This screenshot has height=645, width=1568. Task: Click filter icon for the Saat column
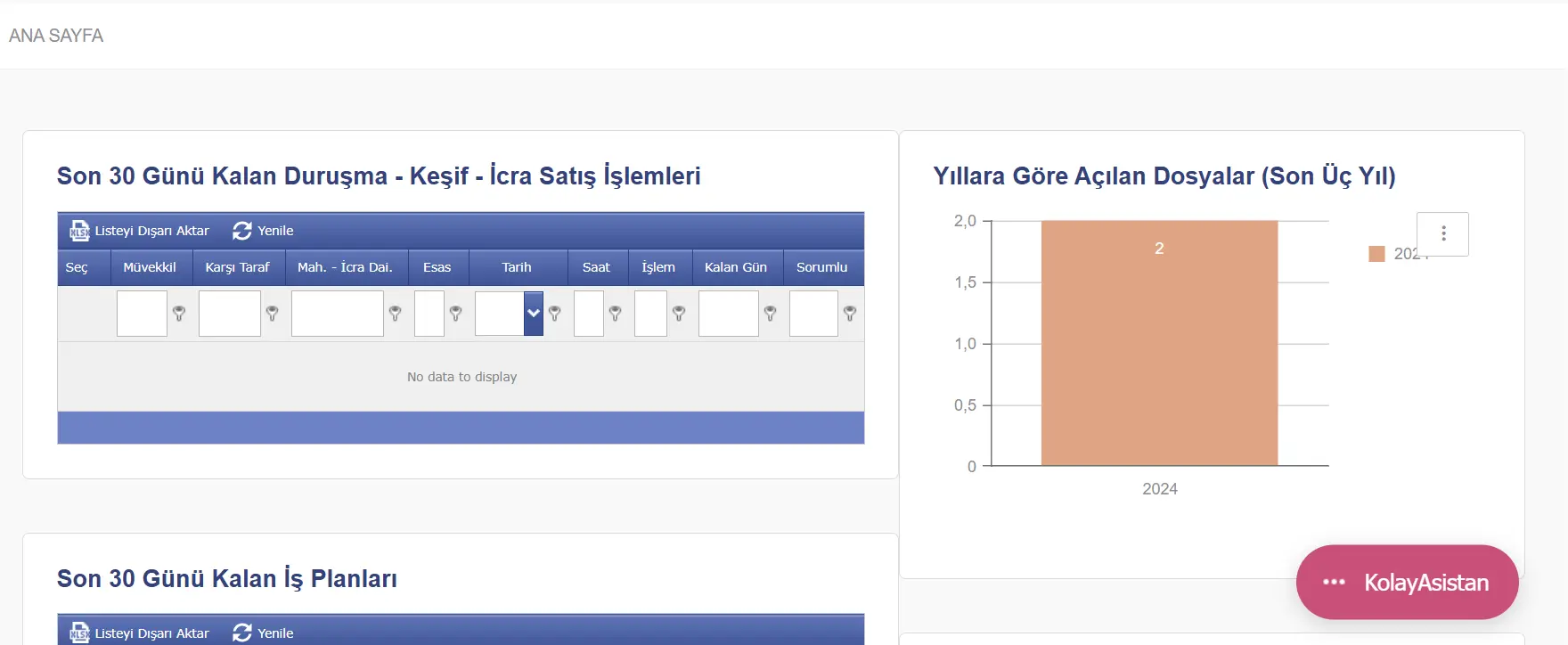tap(616, 314)
